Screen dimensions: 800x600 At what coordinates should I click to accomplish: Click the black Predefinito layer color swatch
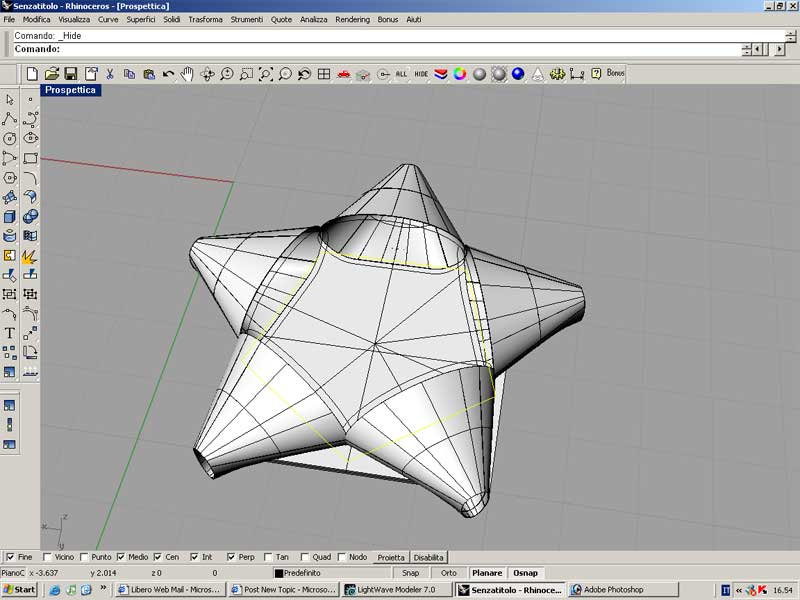pyautogui.click(x=279, y=573)
